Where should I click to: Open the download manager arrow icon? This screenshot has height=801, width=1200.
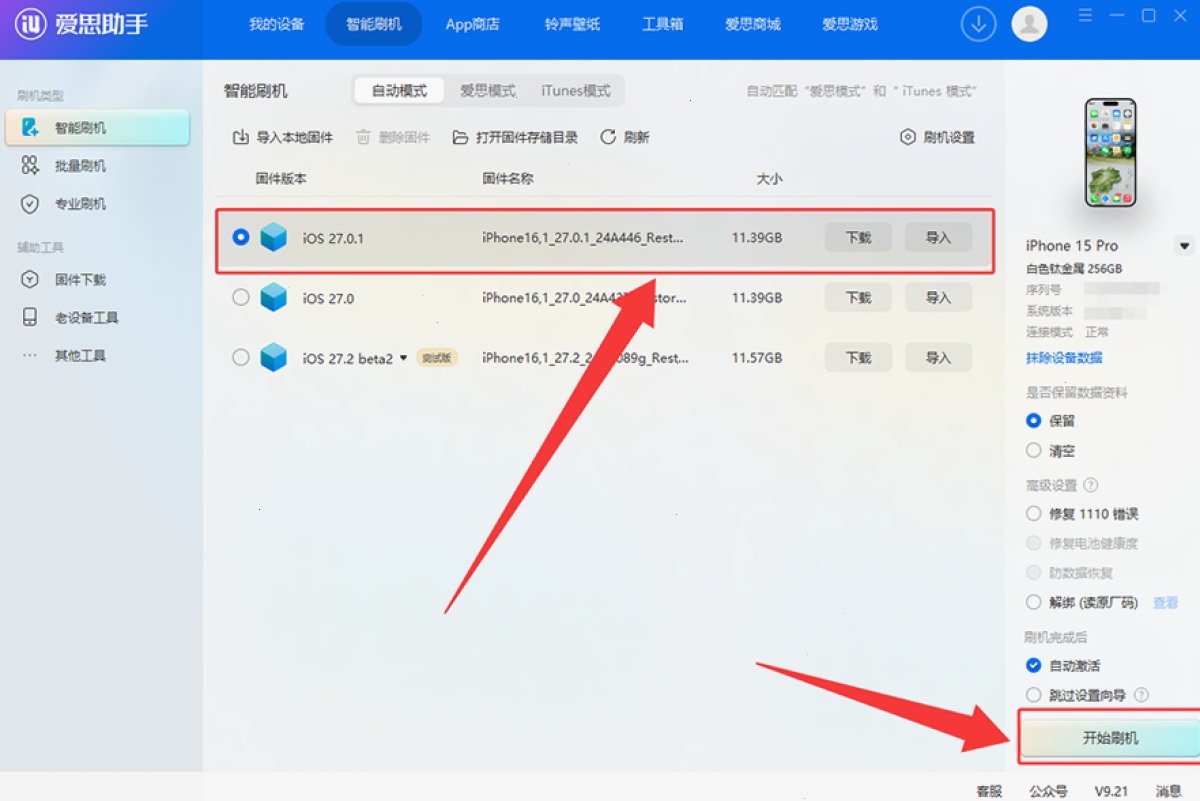coord(979,24)
